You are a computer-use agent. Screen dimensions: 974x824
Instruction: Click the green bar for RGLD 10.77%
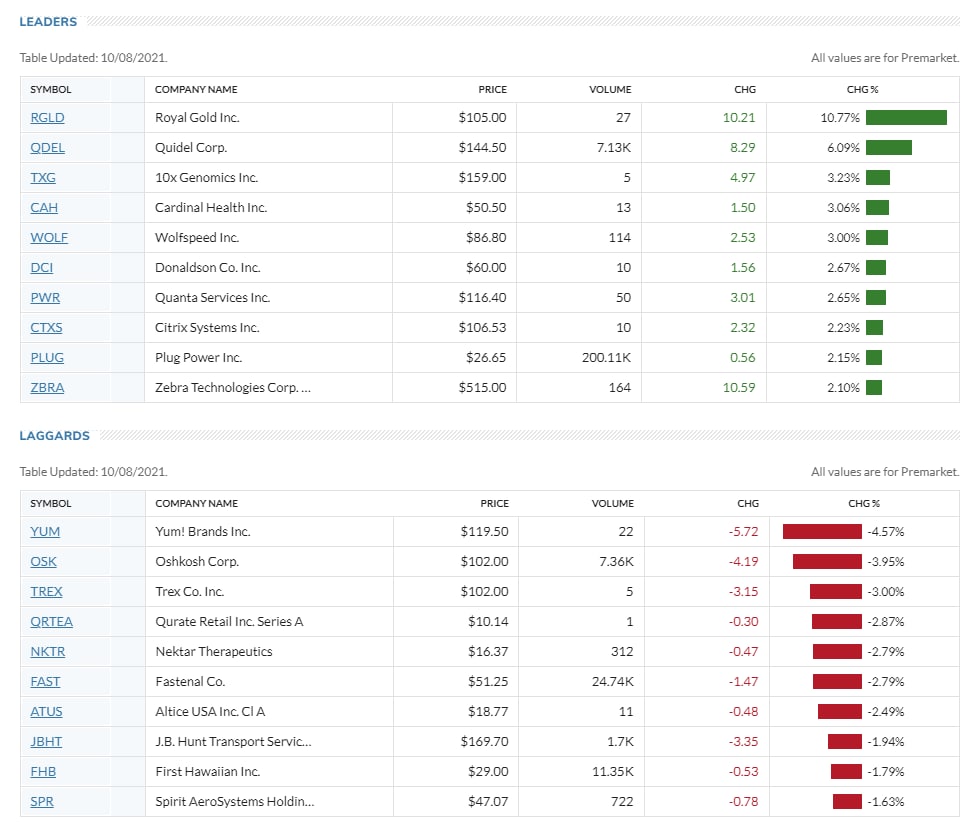(x=906, y=117)
